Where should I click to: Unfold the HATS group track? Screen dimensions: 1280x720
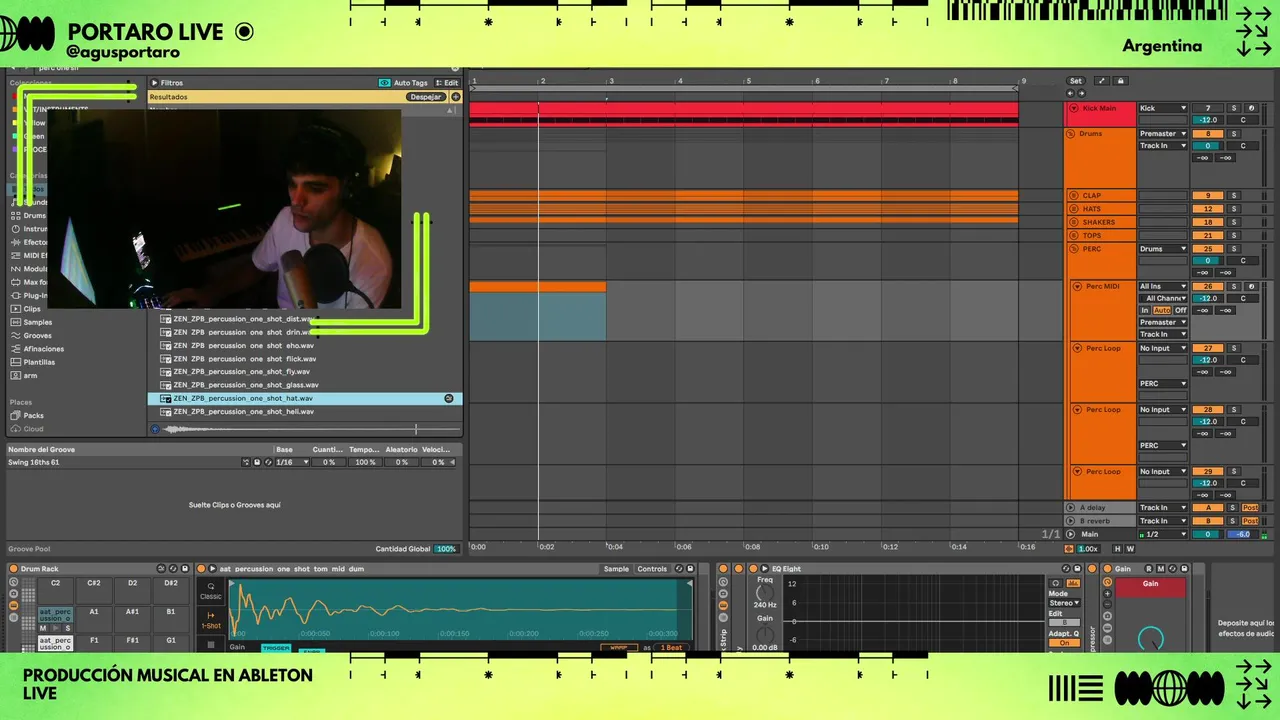click(1074, 209)
